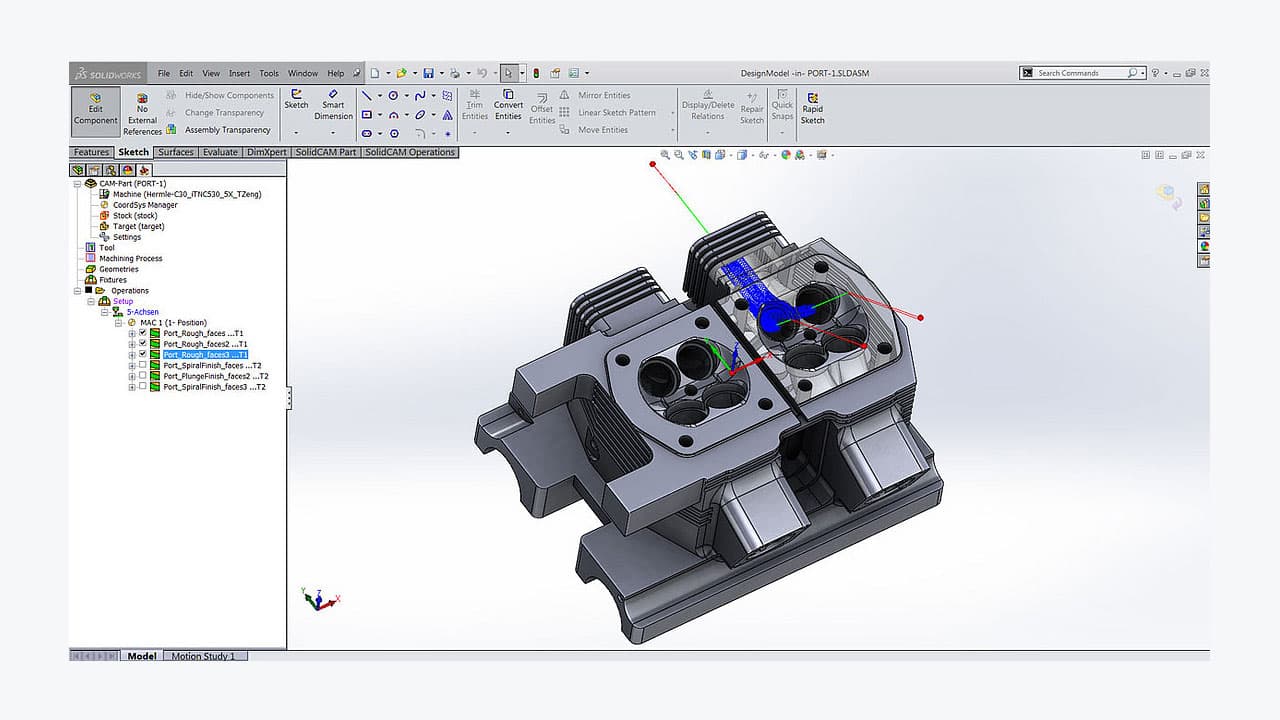
Task: Enable the Port_SpiralFinish_faces ...T2 checkbox
Action: tap(143, 365)
